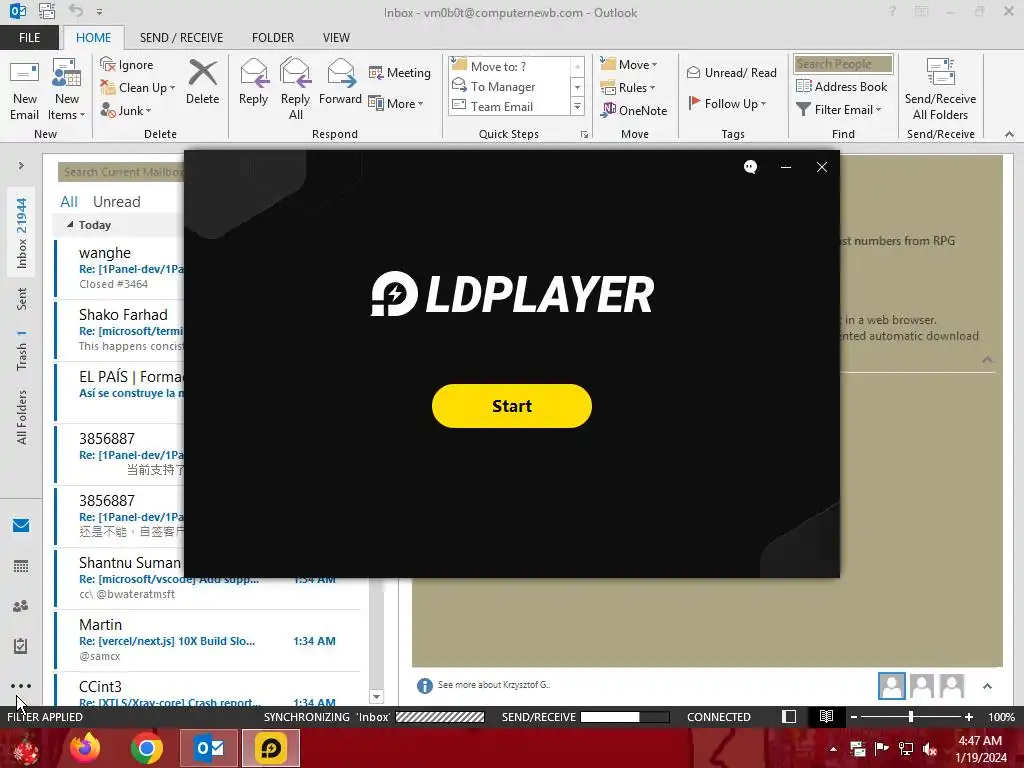Click the Ignore conversation button
Screen dimensions: 1024x768
[x=127, y=65]
